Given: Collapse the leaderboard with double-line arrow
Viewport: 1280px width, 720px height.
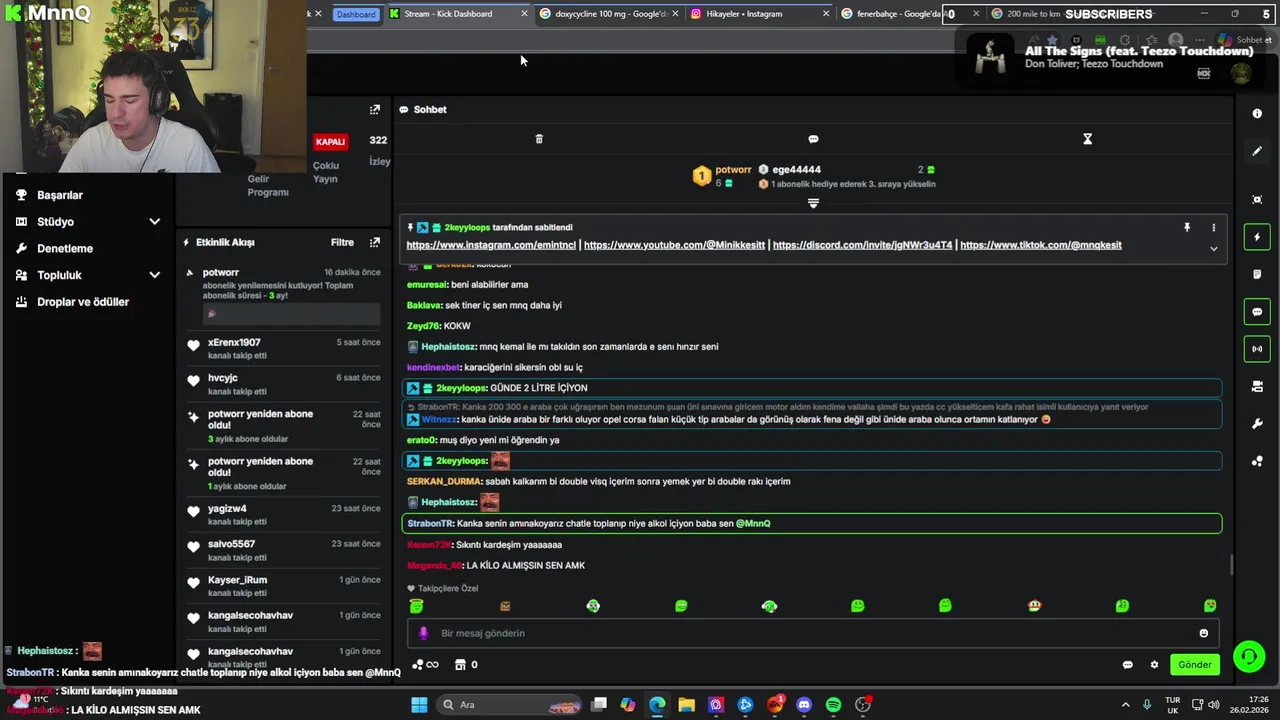Looking at the screenshot, I should point(813,203).
